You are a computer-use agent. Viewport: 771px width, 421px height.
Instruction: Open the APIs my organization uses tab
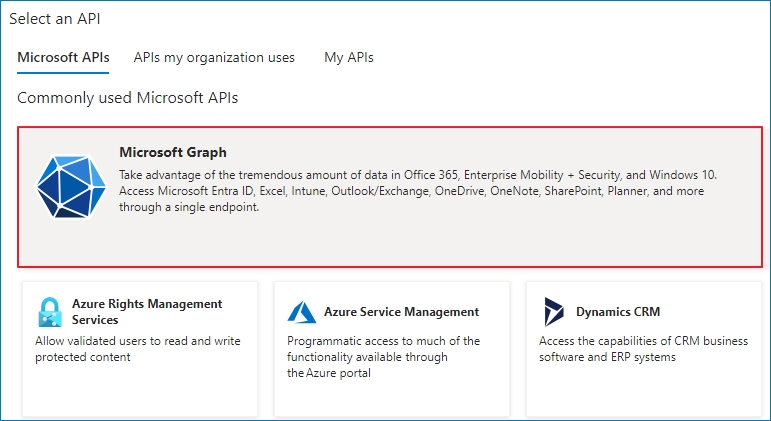[x=214, y=58]
